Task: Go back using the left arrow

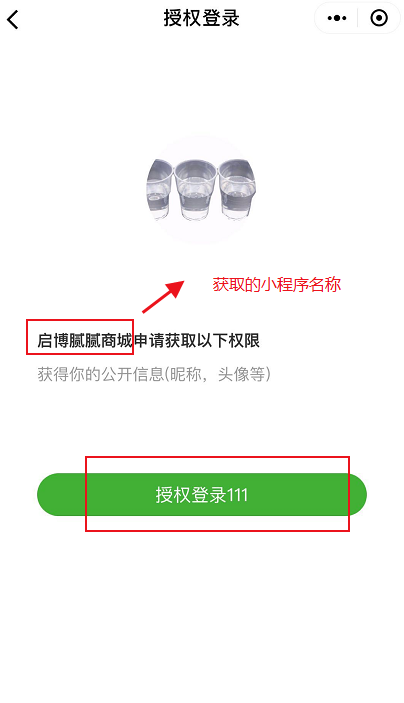Action: click(x=13, y=20)
